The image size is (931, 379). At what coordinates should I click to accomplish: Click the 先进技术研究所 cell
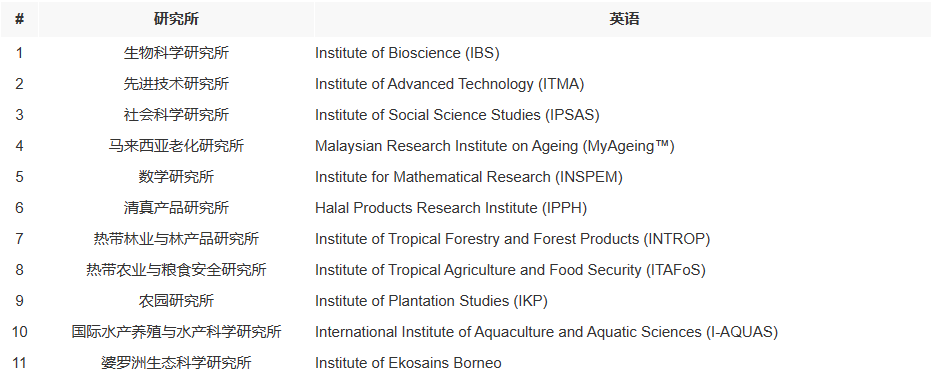pyautogui.click(x=176, y=84)
